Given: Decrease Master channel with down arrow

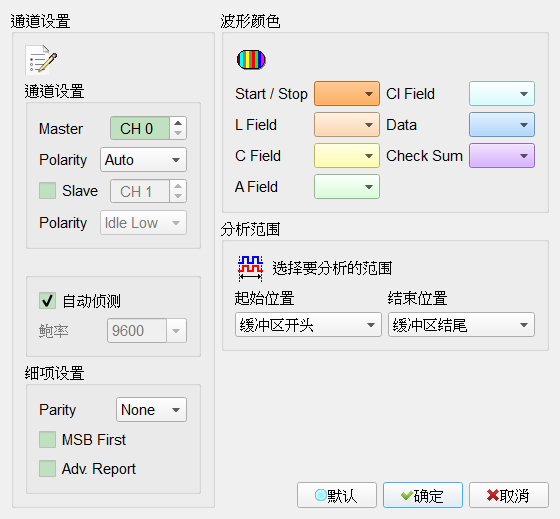Looking at the screenshot, I should click(x=178, y=133).
